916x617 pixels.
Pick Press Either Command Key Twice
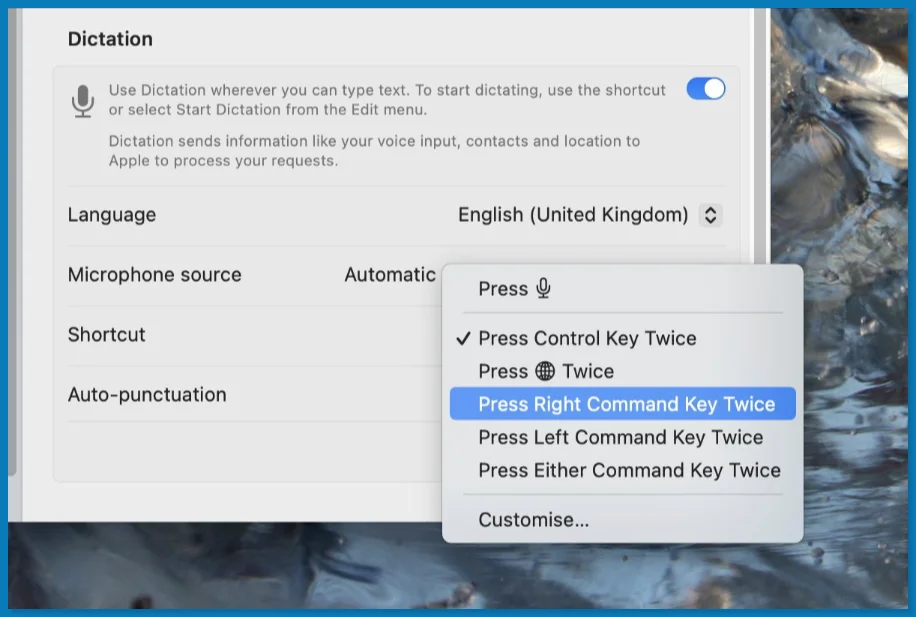[629, 470]
